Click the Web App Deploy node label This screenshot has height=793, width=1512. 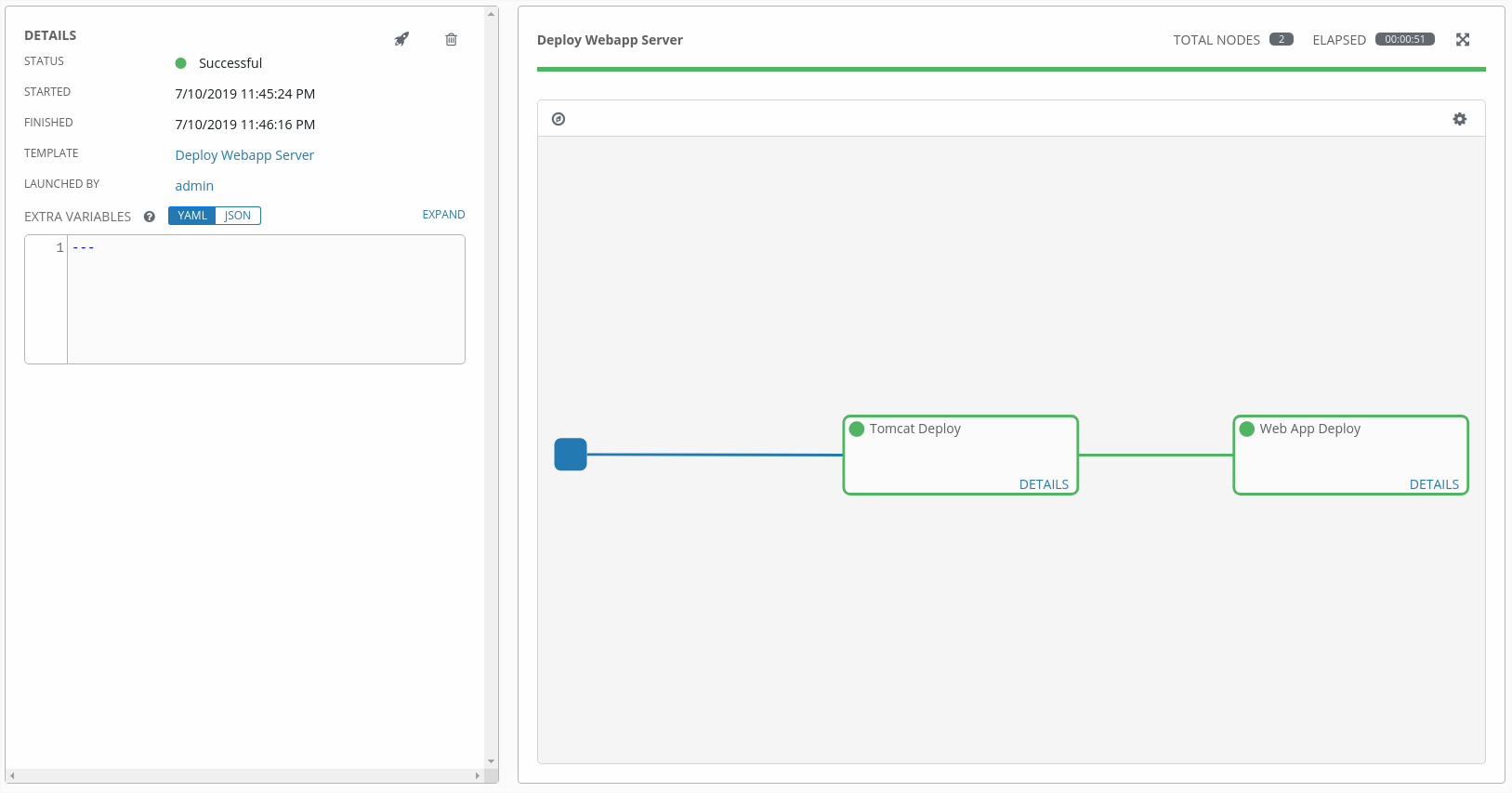[1310, 429]
